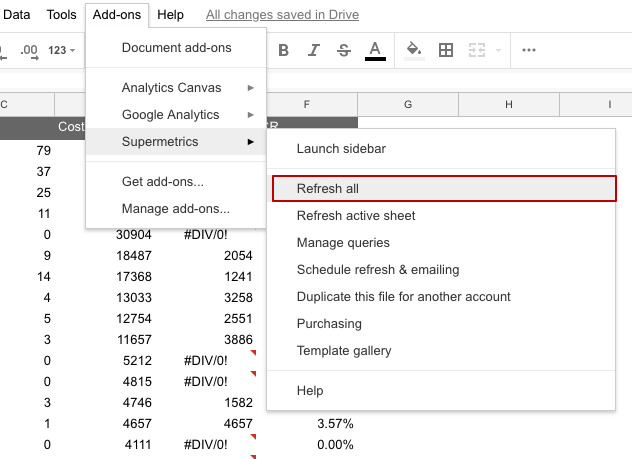The width and height of the screenshot is (632, 459).
Task: Click the All changes saved in Drive link
Action: (282, 15)
